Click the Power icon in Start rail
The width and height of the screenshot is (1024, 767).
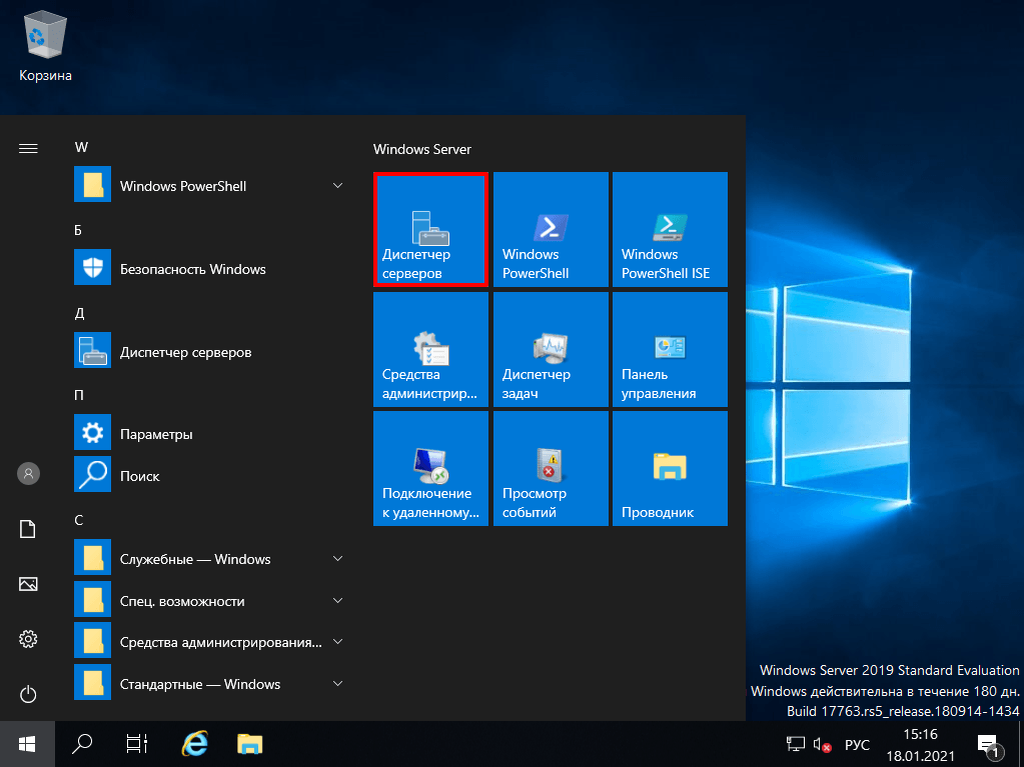click(28, 694)
